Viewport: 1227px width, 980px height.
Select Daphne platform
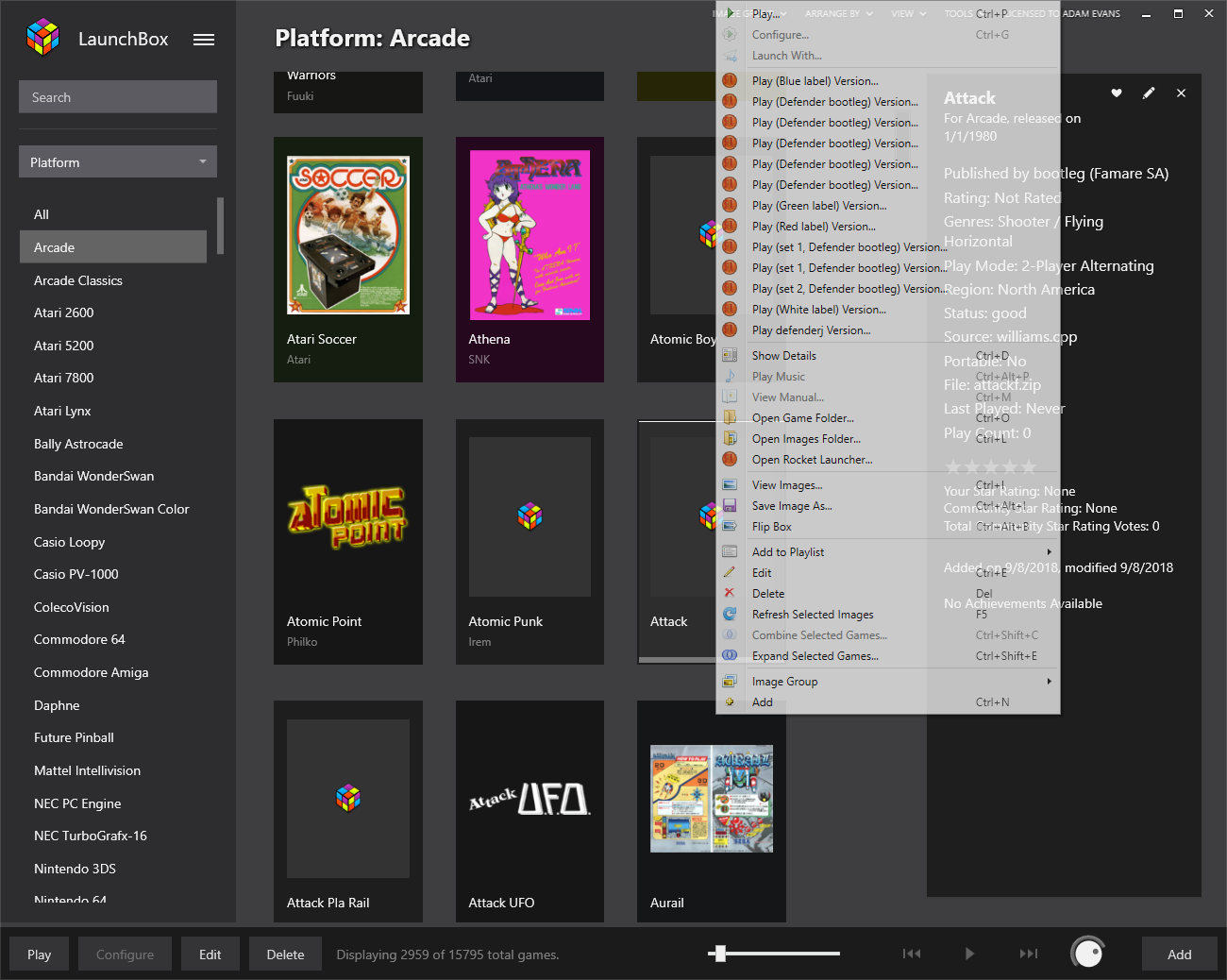pyautogui.click(x=113, y=705)
